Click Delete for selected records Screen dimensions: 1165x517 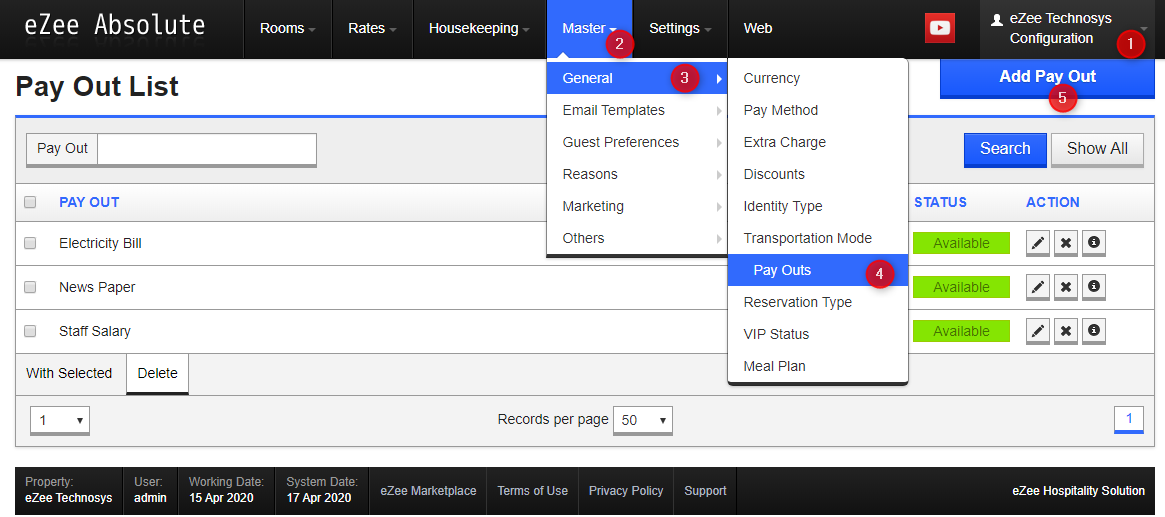pyautogui.click(x=158, y=374)
